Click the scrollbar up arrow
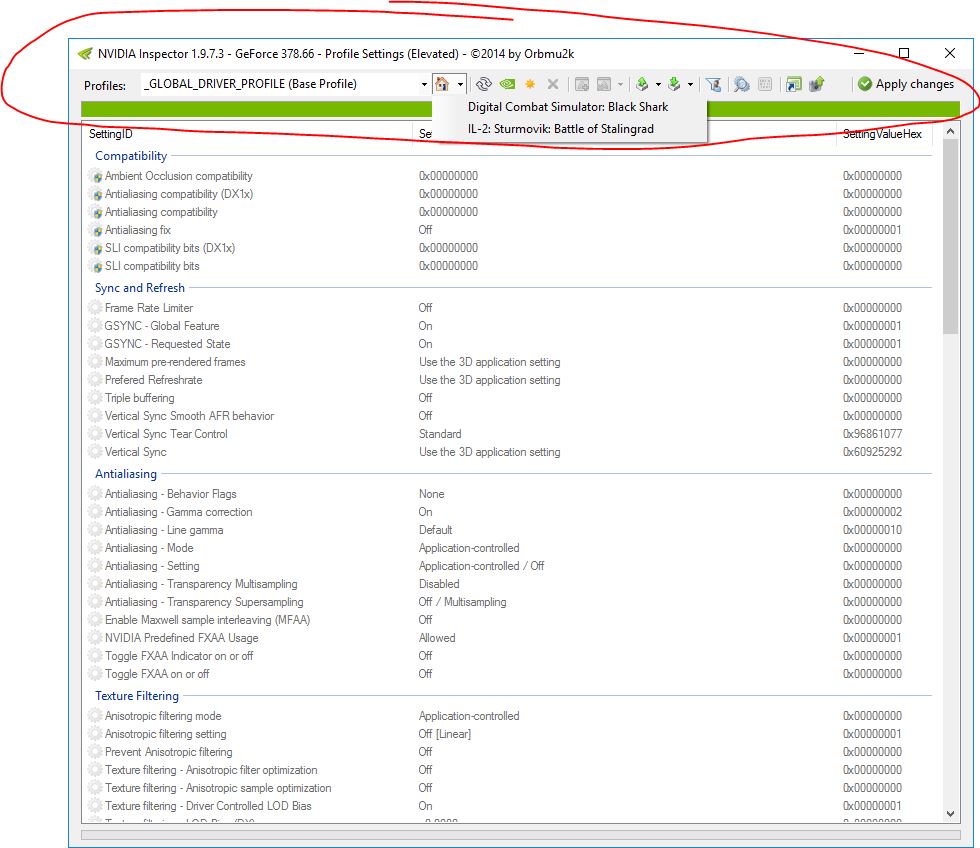 tap(950, 131)
